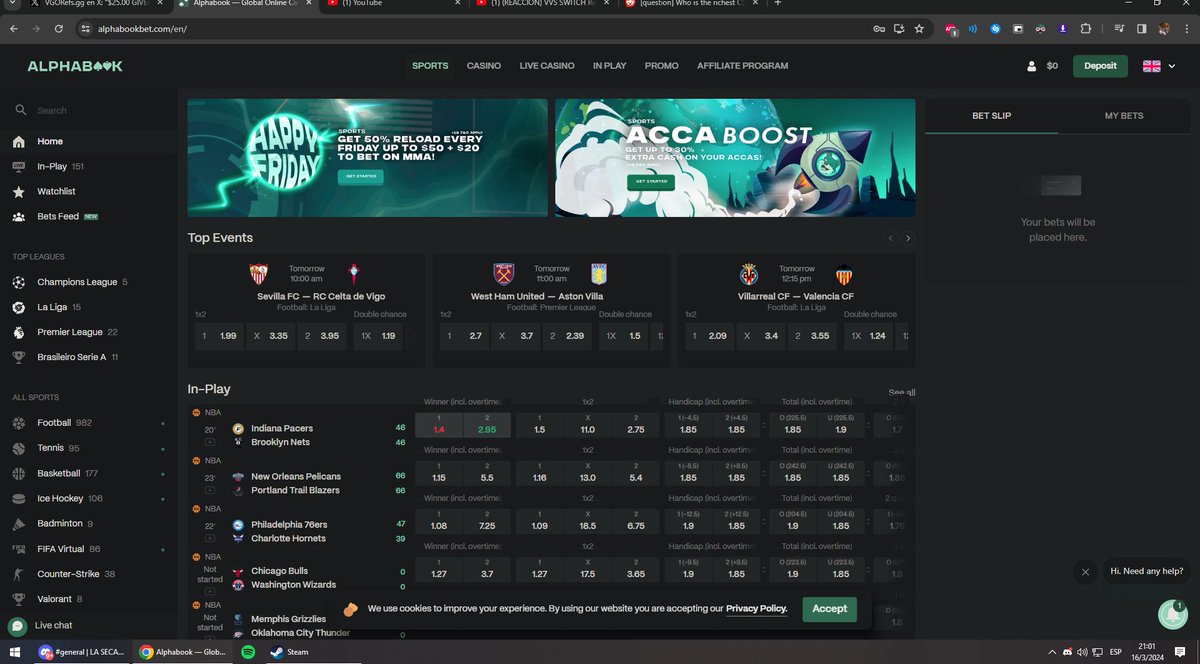Open the Privacy Policy link
The image size is (1200, 664).
coord(756,608)
